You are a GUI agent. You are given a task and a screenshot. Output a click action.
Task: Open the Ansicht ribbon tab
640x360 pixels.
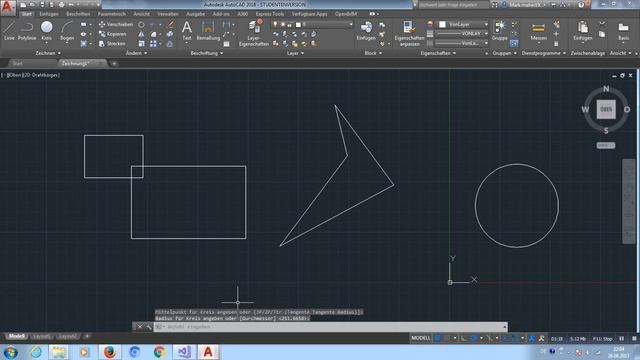tap(141, 14)
